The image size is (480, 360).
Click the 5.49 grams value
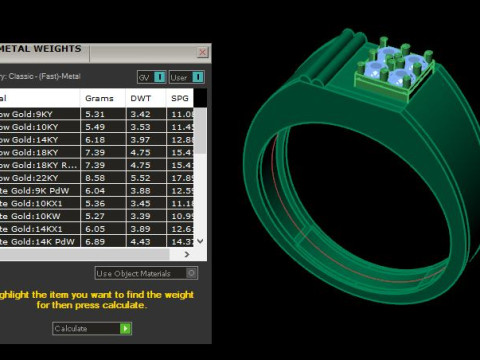tap(95, 127)
